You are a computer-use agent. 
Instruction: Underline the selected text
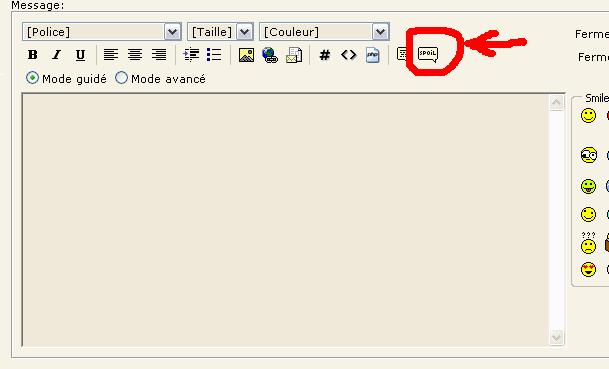[x=80, y=55]
